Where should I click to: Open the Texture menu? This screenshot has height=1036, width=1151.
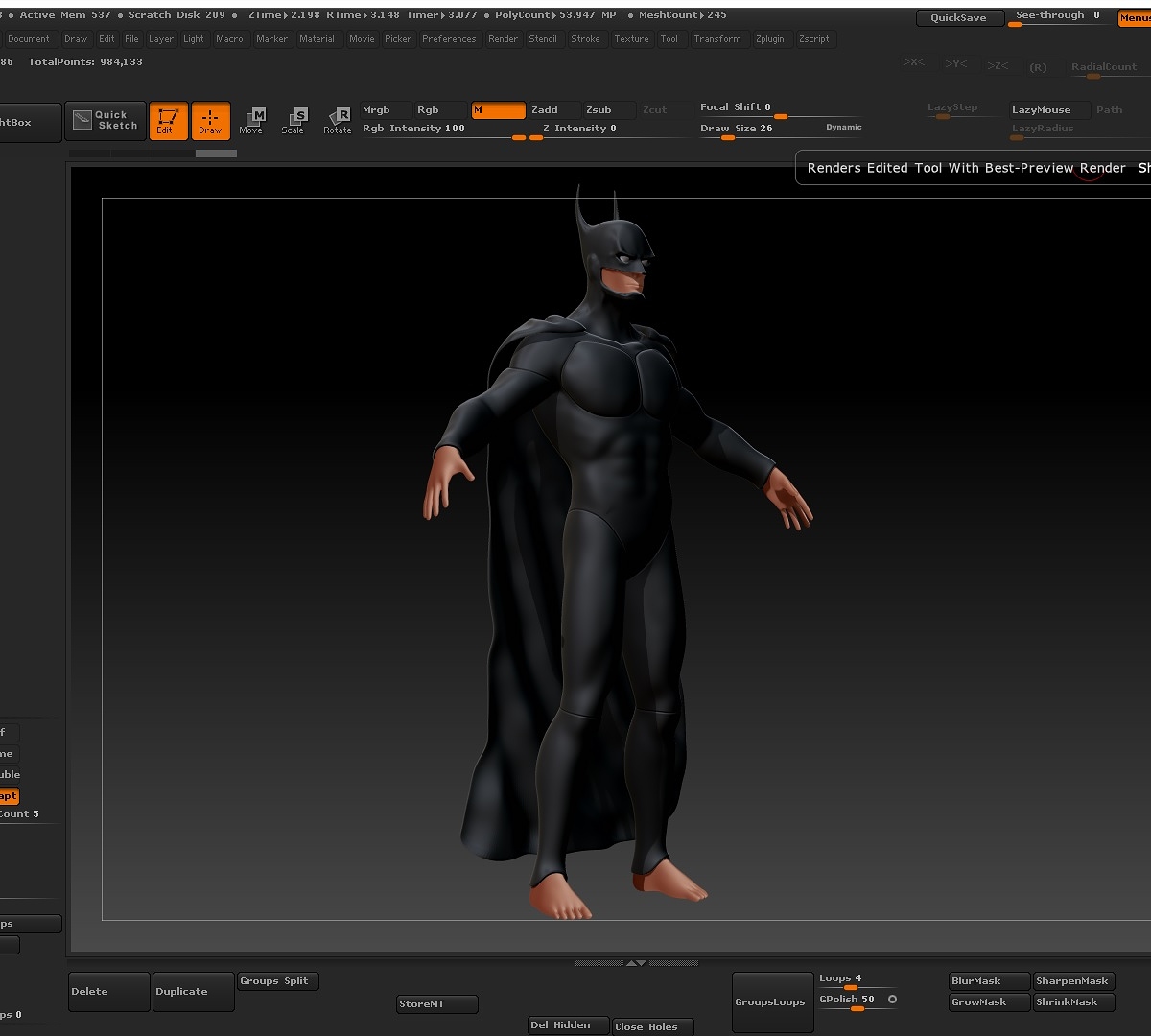tap(632, 39)
